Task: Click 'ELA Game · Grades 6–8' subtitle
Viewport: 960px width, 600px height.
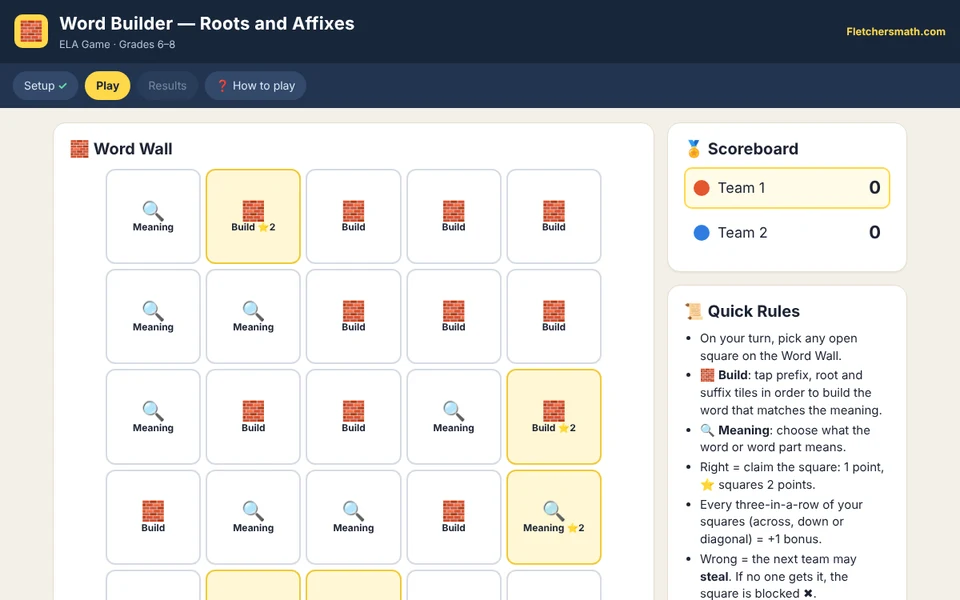Action: point(117,45)
